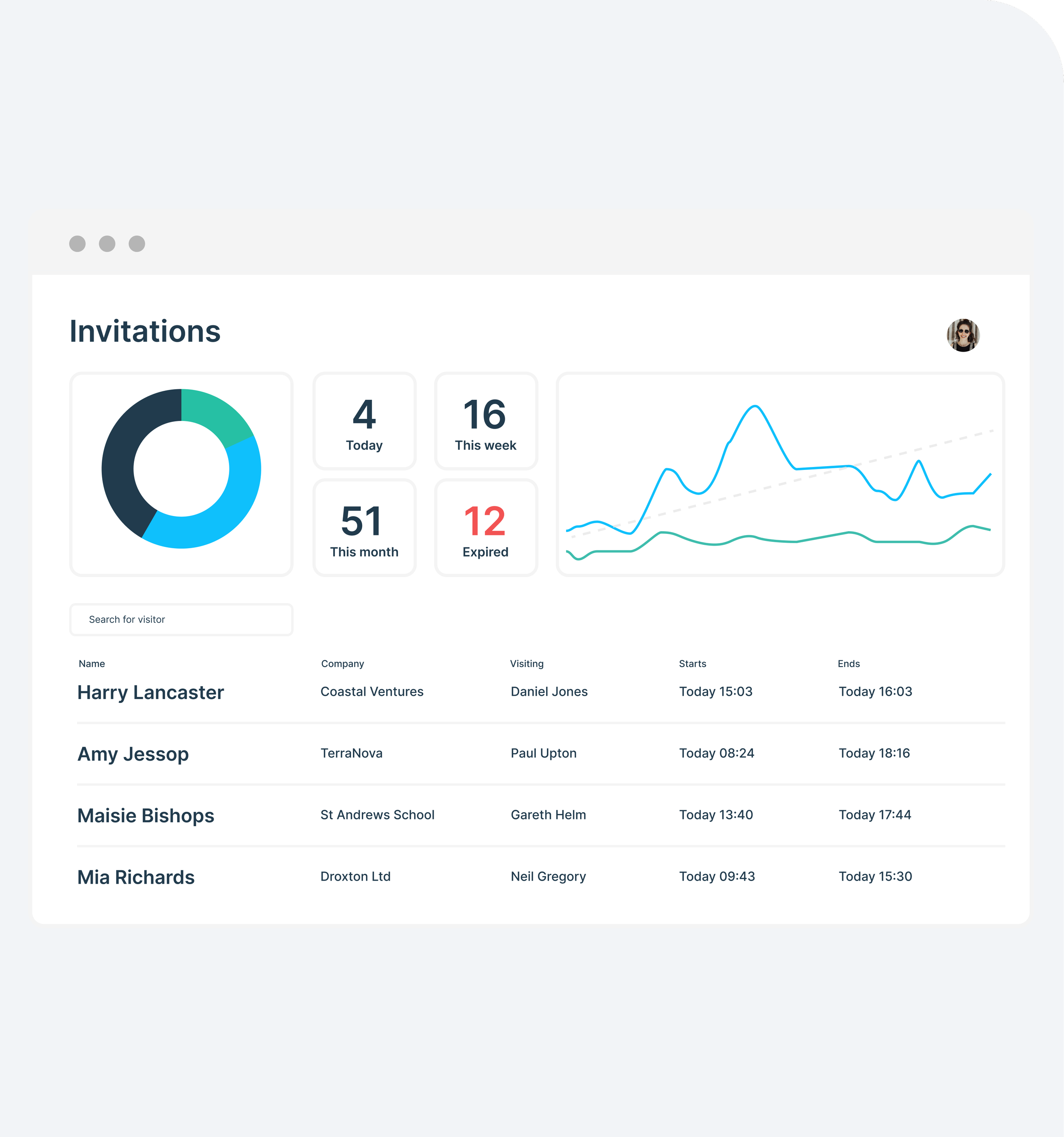Open the Expired invitations card

click(486, 528)
